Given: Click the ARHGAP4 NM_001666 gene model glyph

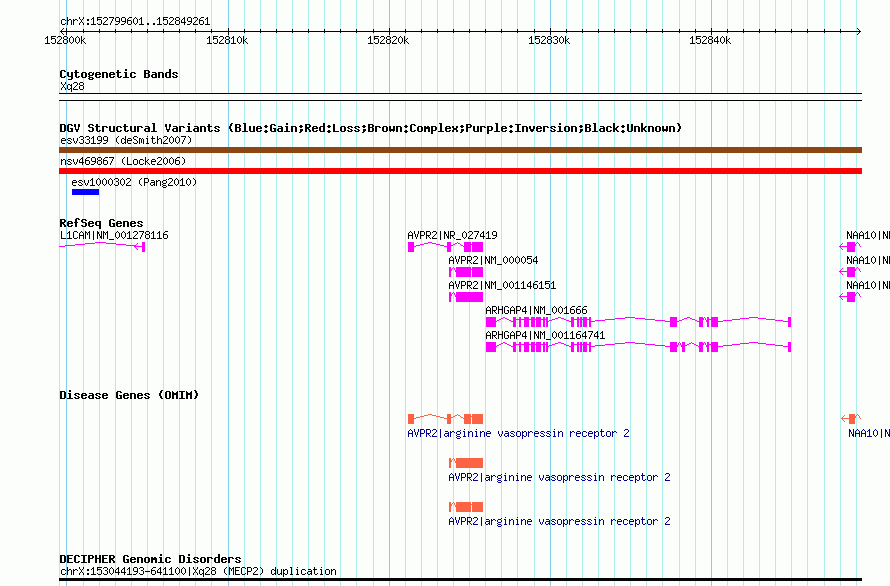Looking at the screenshot, I should [x=639, y=322].
